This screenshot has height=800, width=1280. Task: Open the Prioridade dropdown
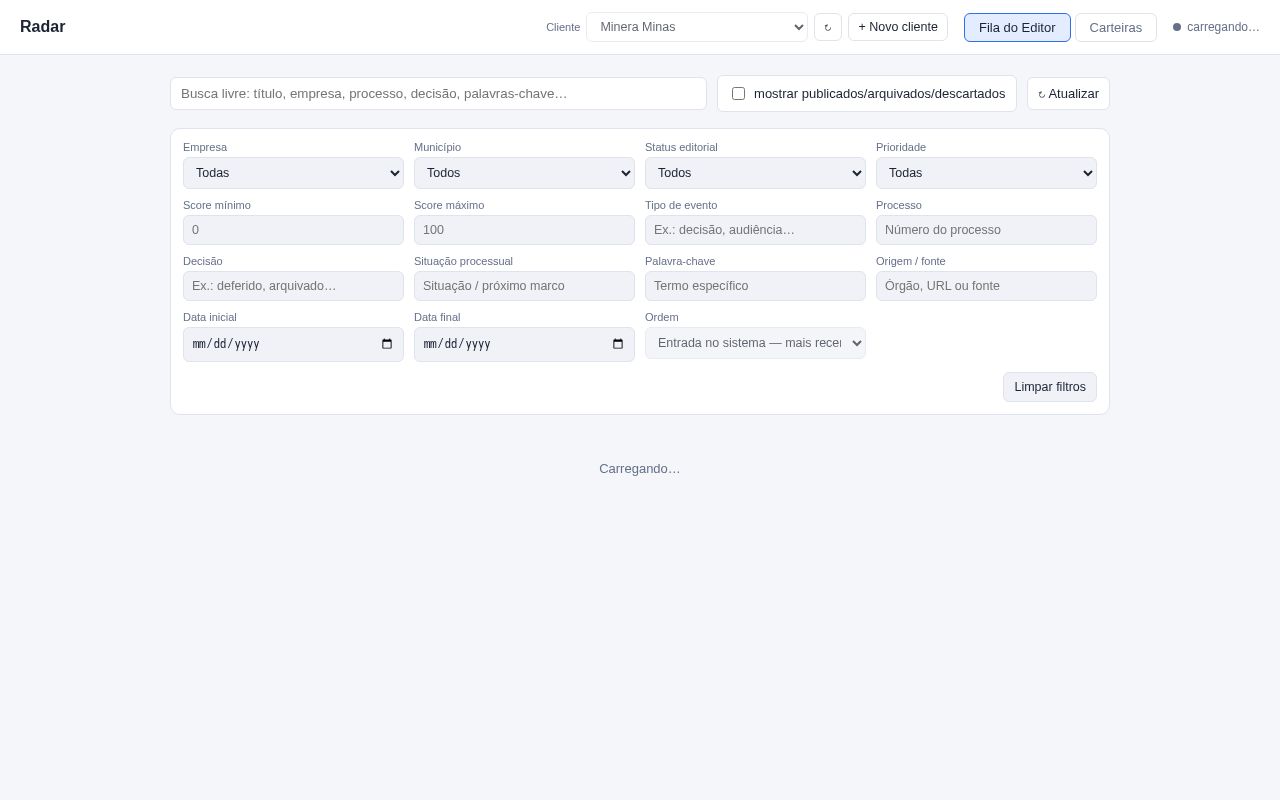click(986, 173)
